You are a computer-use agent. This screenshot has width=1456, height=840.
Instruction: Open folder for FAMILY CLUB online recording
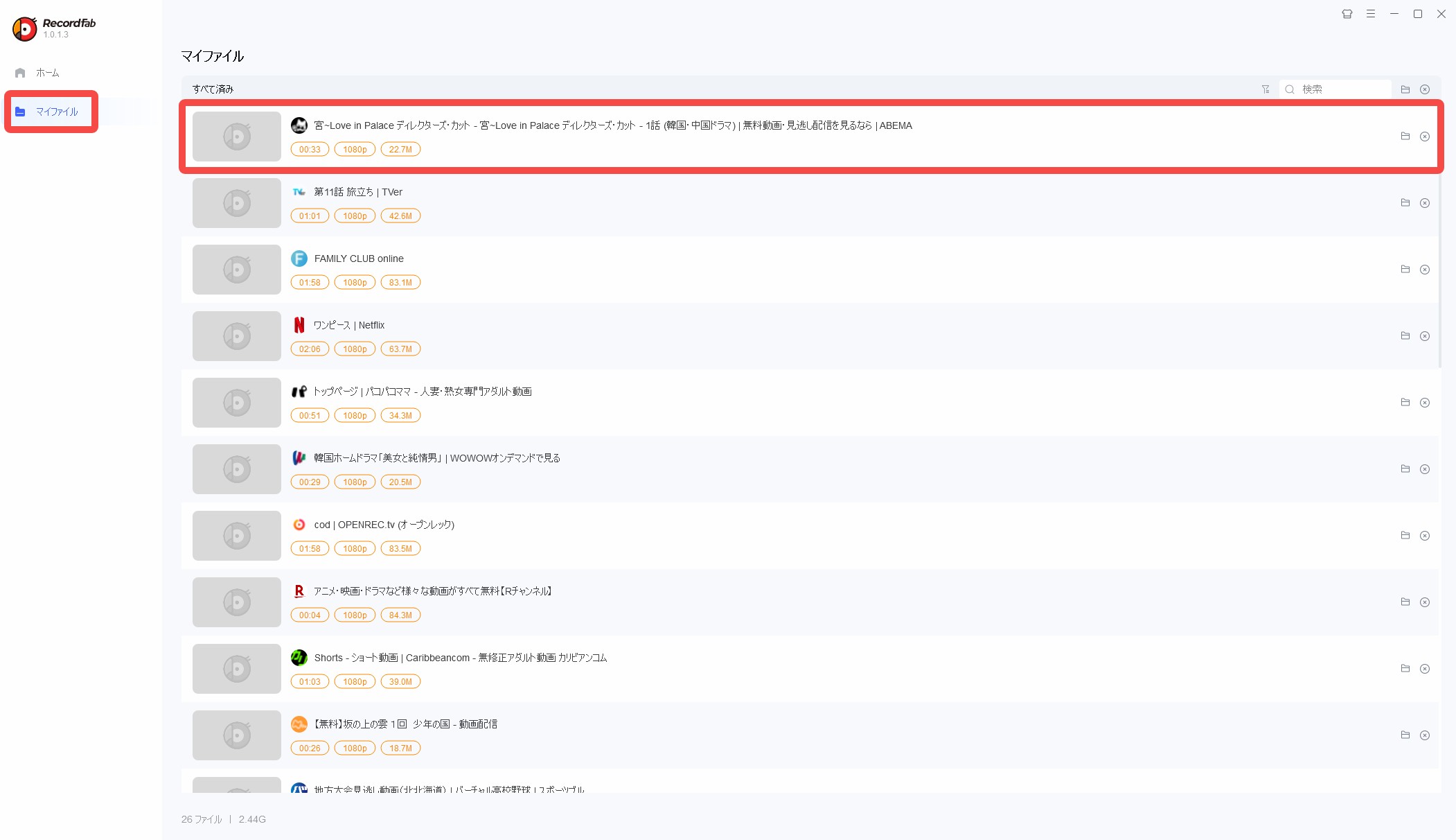[1405, 270]
